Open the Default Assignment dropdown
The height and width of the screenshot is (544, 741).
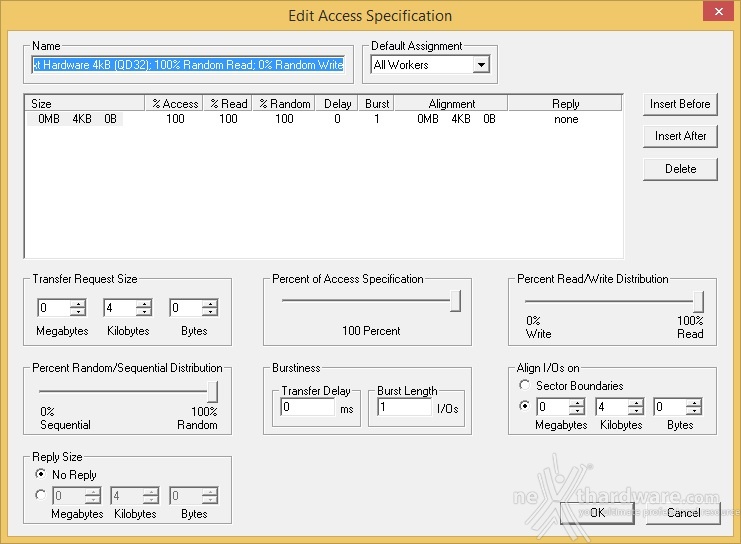click(x=481, y=65)
